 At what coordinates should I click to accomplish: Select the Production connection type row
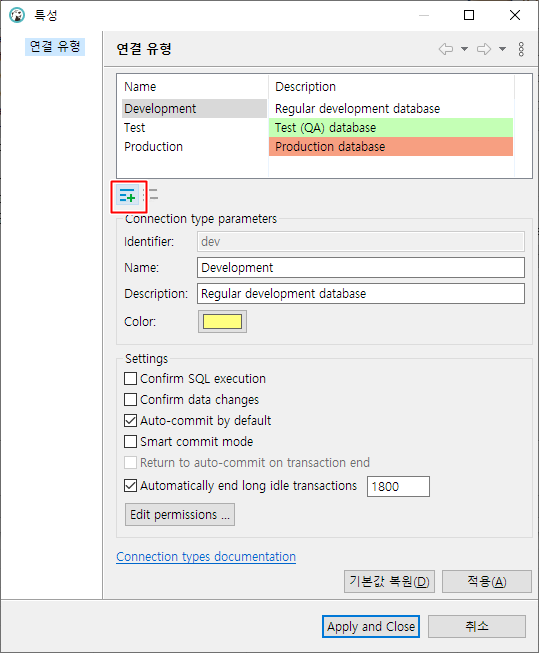194,147
